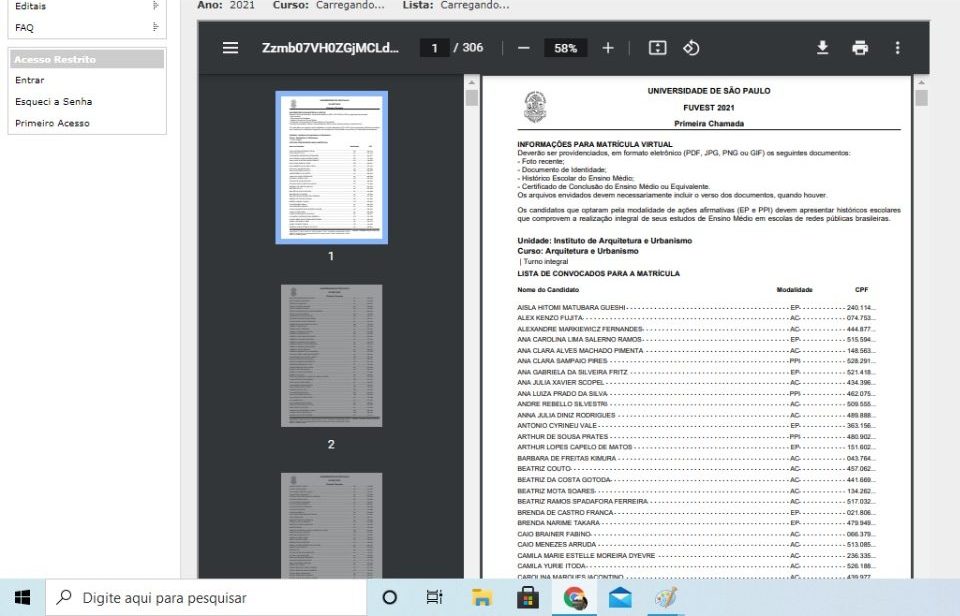Click candidate CAIO MENEZES ARRUDA
Viewport: 960px width, 616px height.
pyautogui.click(x=557, y=544)
